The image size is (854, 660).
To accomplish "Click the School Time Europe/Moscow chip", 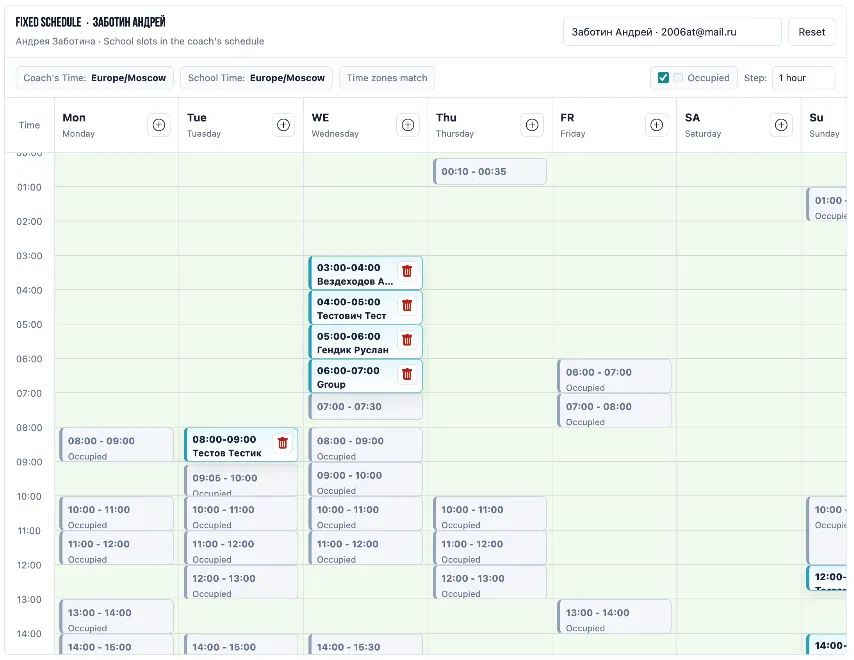I will [x=256, y=77].
